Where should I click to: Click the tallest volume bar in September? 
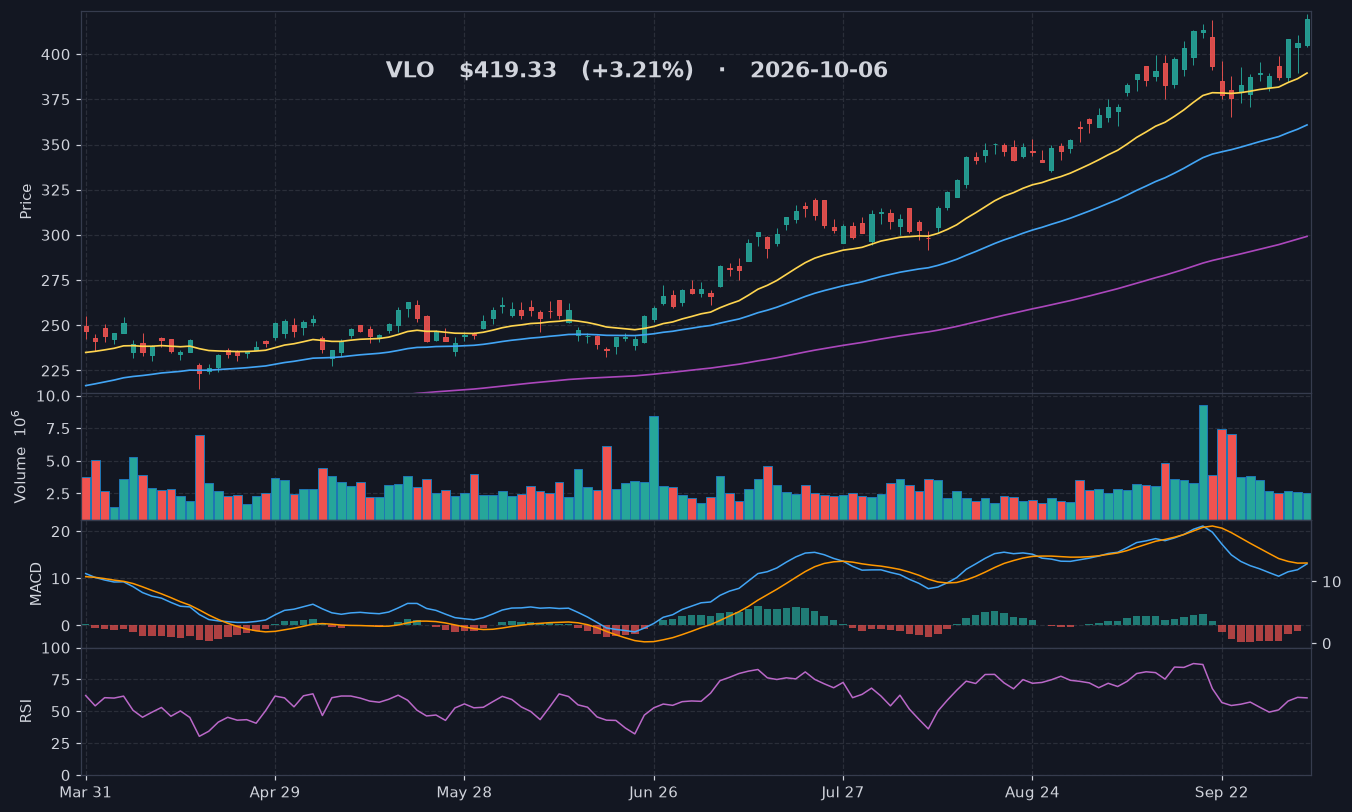click(1203, 462)
